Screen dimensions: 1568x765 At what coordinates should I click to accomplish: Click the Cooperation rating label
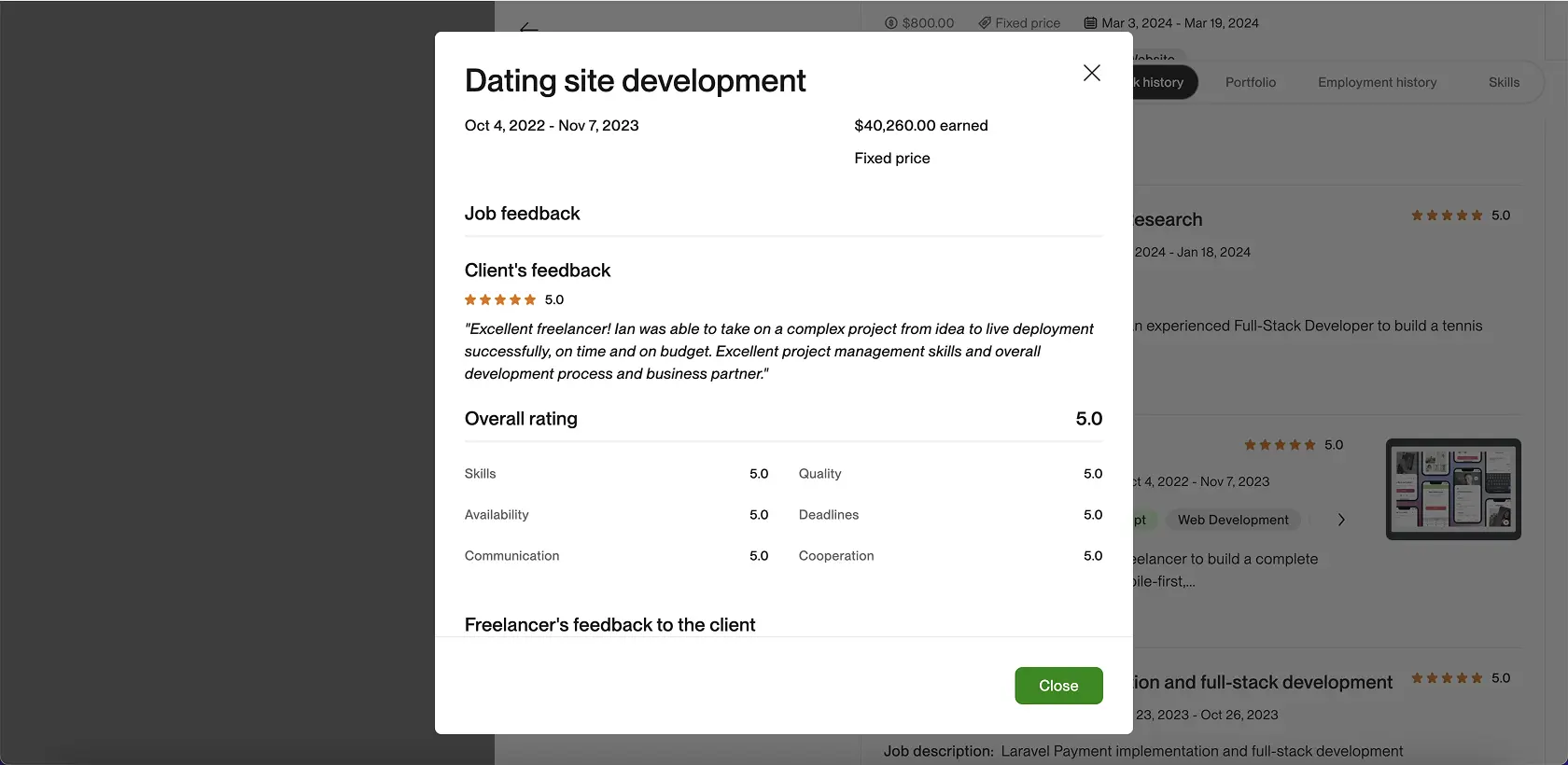pyautogui.click(x=836, y=556)
